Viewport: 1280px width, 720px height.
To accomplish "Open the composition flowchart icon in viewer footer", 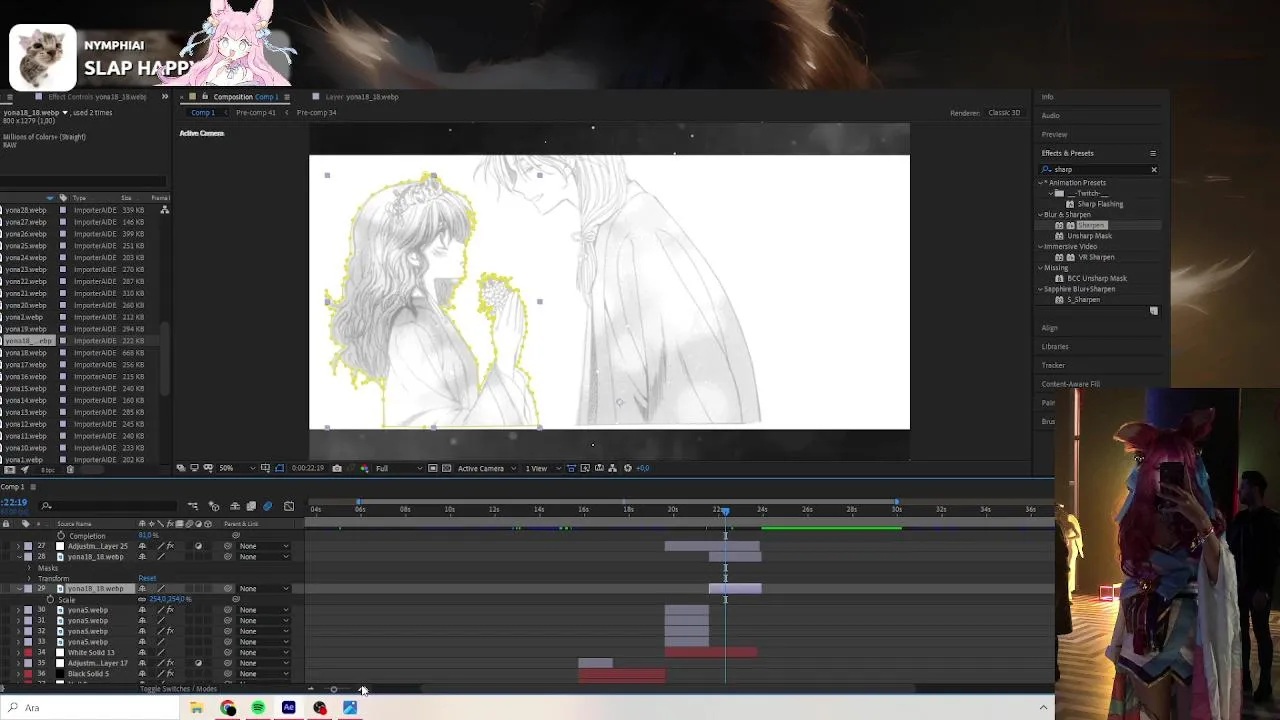I will (x=613, y=468).
